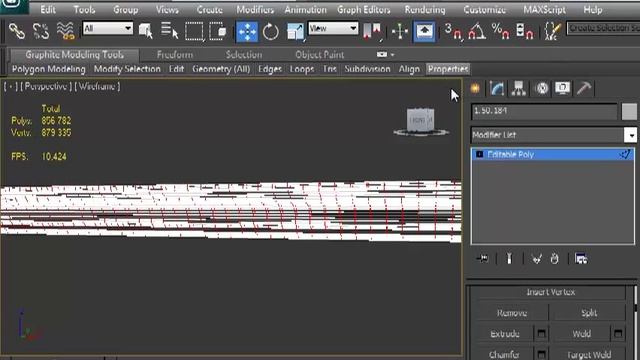Open the Animation menu
This screenshot has width=640, height=360.
tap(305, 9)
